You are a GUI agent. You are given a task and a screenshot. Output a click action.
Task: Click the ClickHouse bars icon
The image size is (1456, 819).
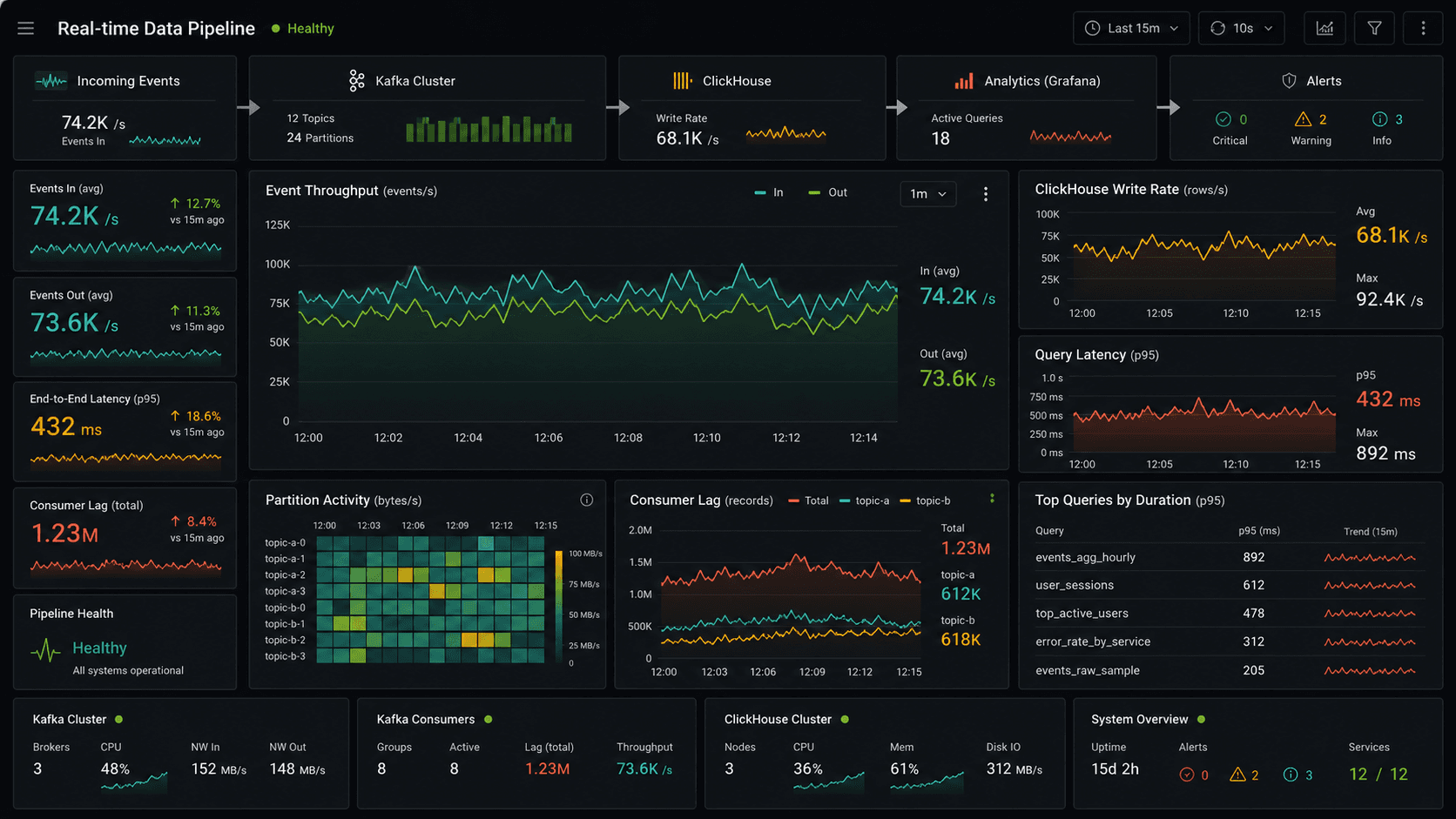pyautogui.click(x=682, y=81)
